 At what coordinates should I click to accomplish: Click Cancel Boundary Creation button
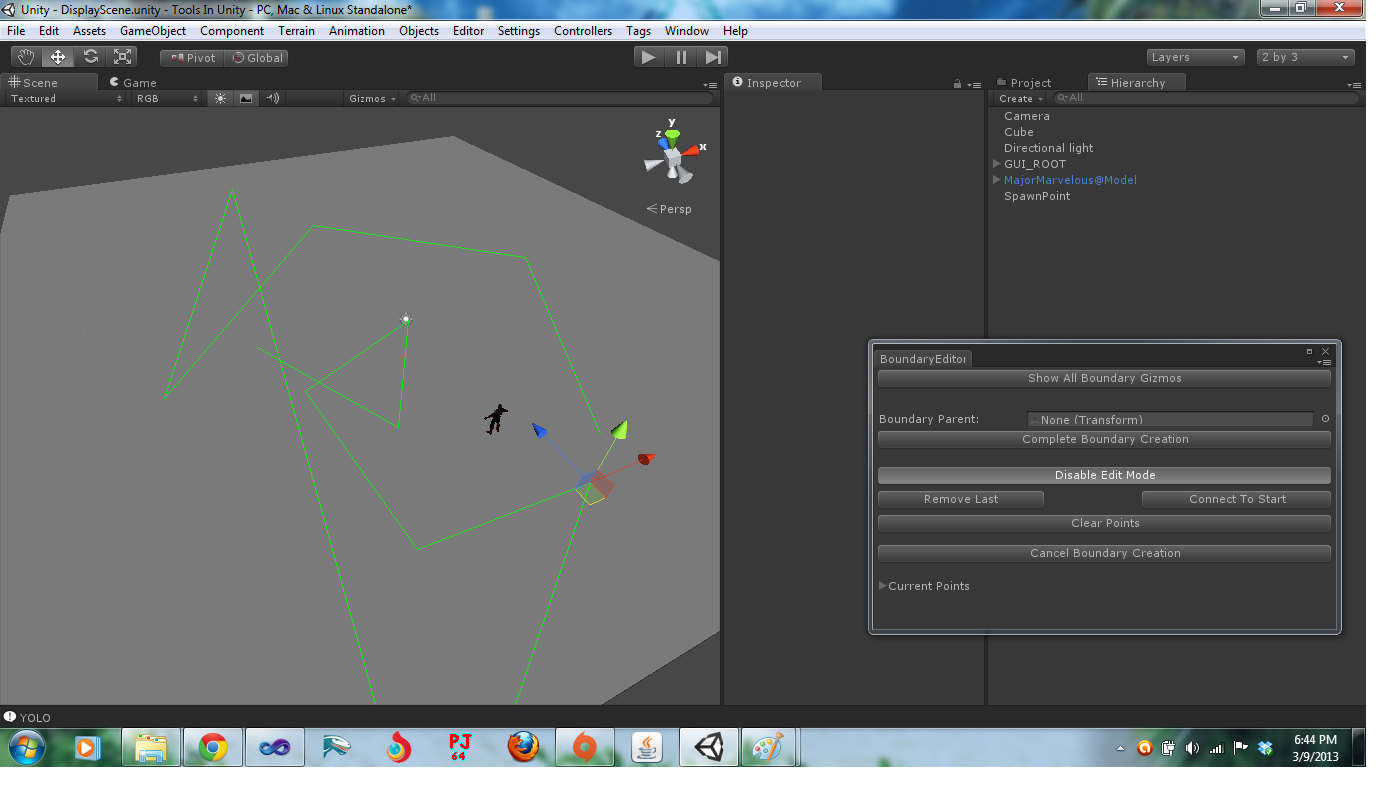[1104, 553]
